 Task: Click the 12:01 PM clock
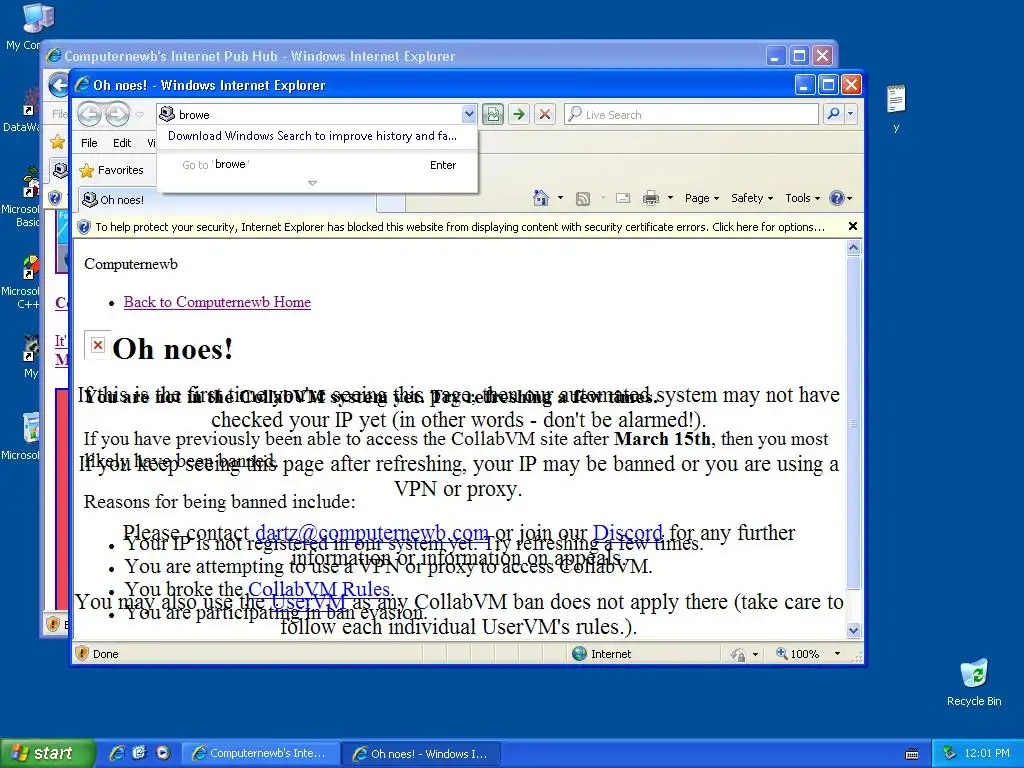987,754
